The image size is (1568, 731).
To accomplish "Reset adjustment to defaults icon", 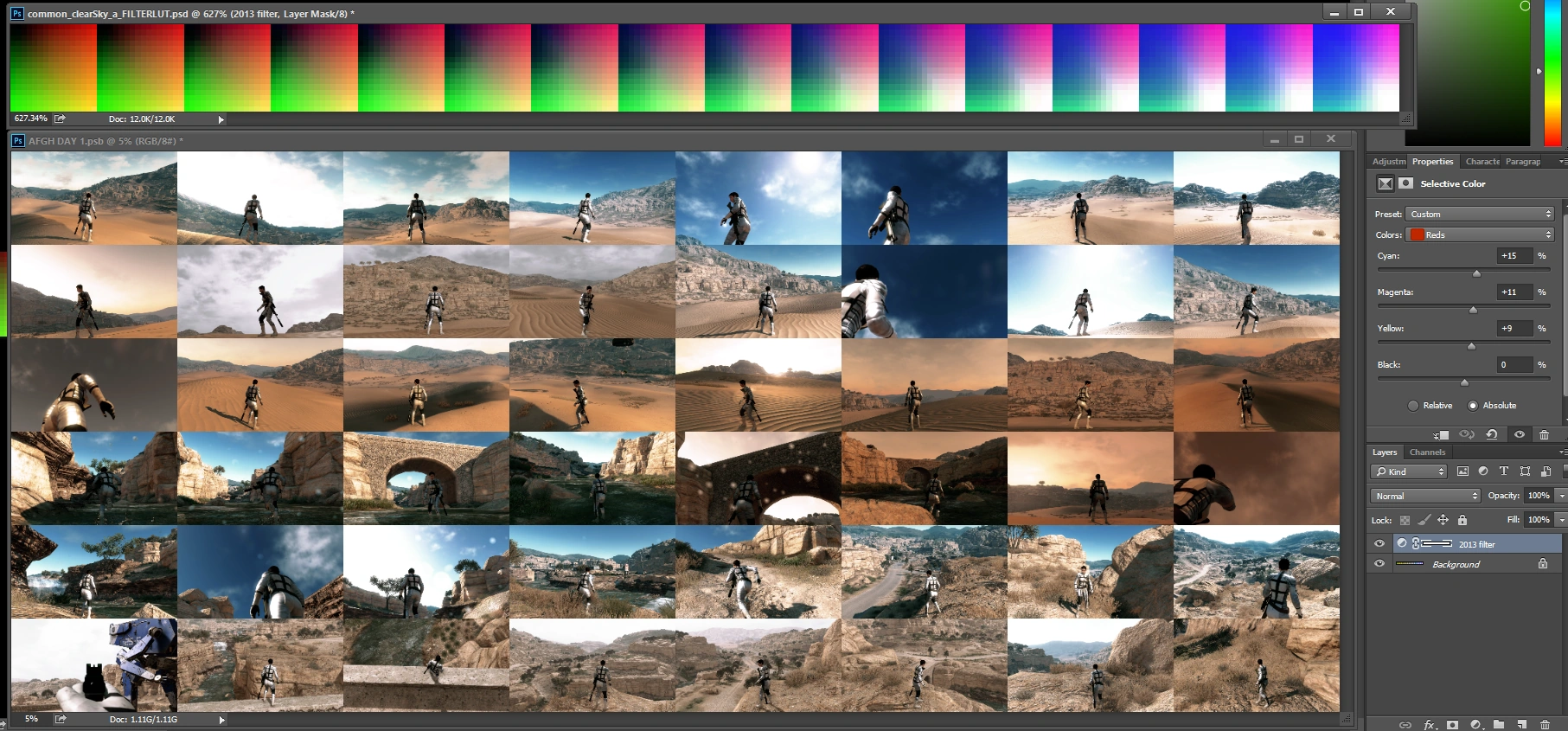I will 1492,434.
